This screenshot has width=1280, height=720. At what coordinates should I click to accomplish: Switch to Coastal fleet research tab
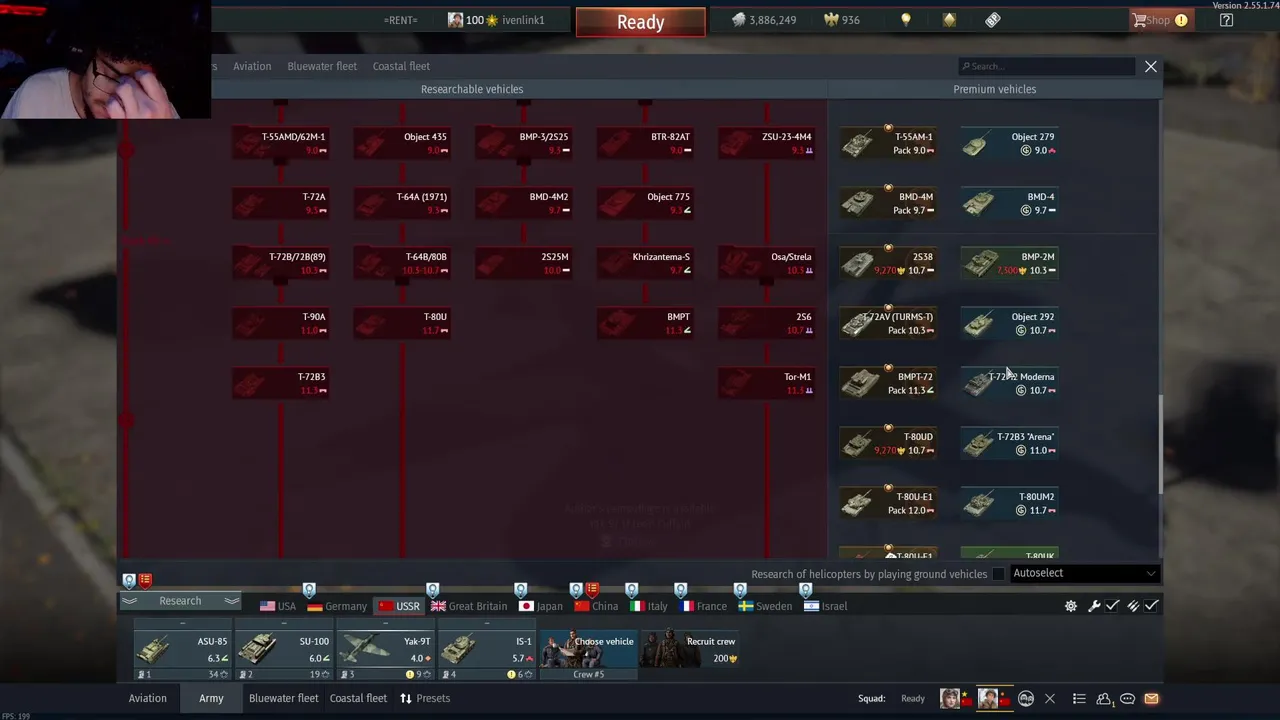(x=401, y=66)
